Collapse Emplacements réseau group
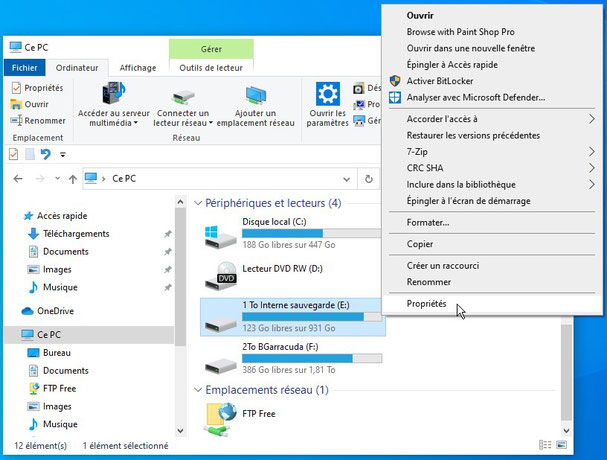Viewport: 607px width, 460px height. coord(198,390)
